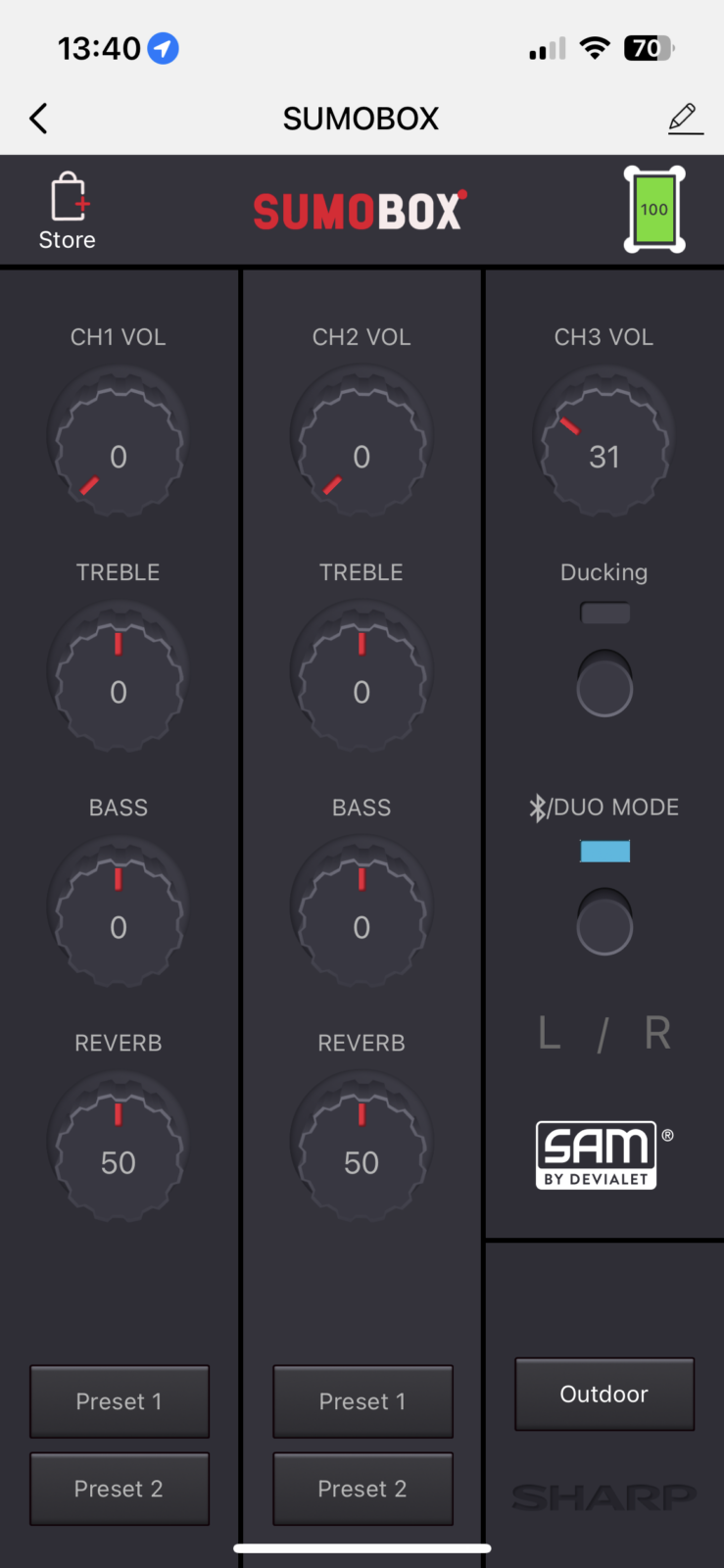Tap the SUMOBOX red logo

coord(360,211)
